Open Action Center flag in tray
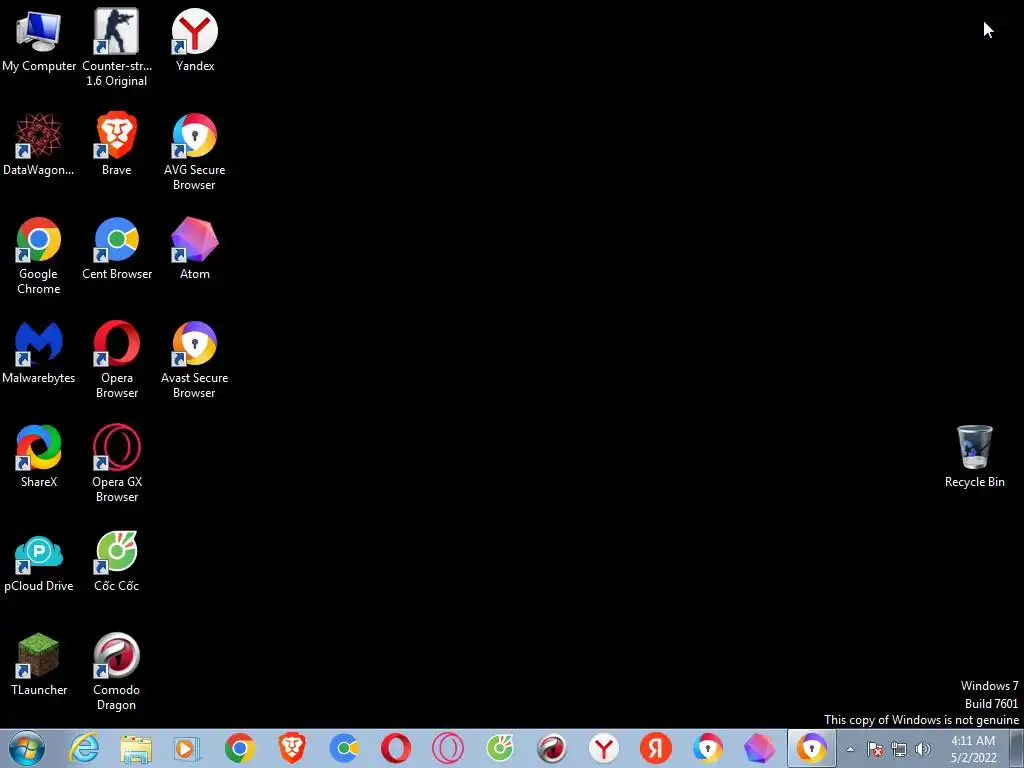Image resolution: width=1024 pixels, height=768 pixels. (875, 749)
